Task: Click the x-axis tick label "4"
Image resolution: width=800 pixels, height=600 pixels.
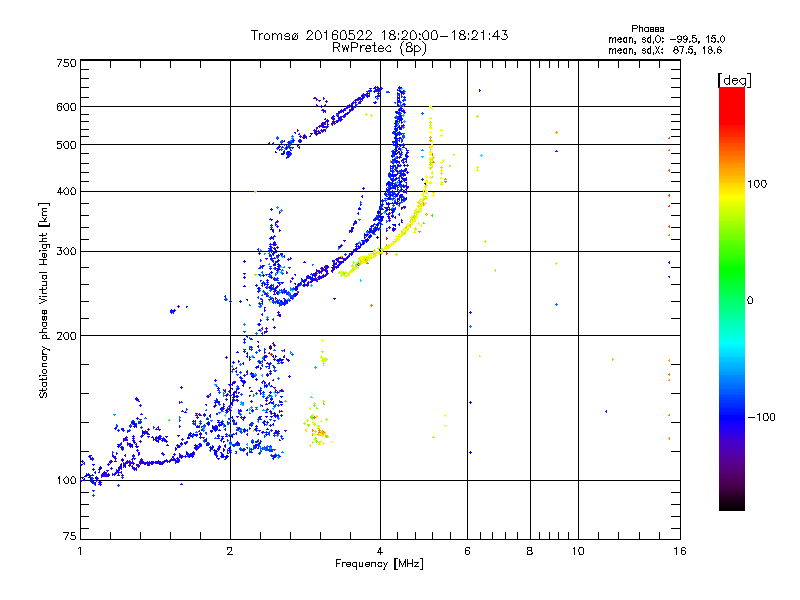Action: pyautogui.click(x=380, y=551)
